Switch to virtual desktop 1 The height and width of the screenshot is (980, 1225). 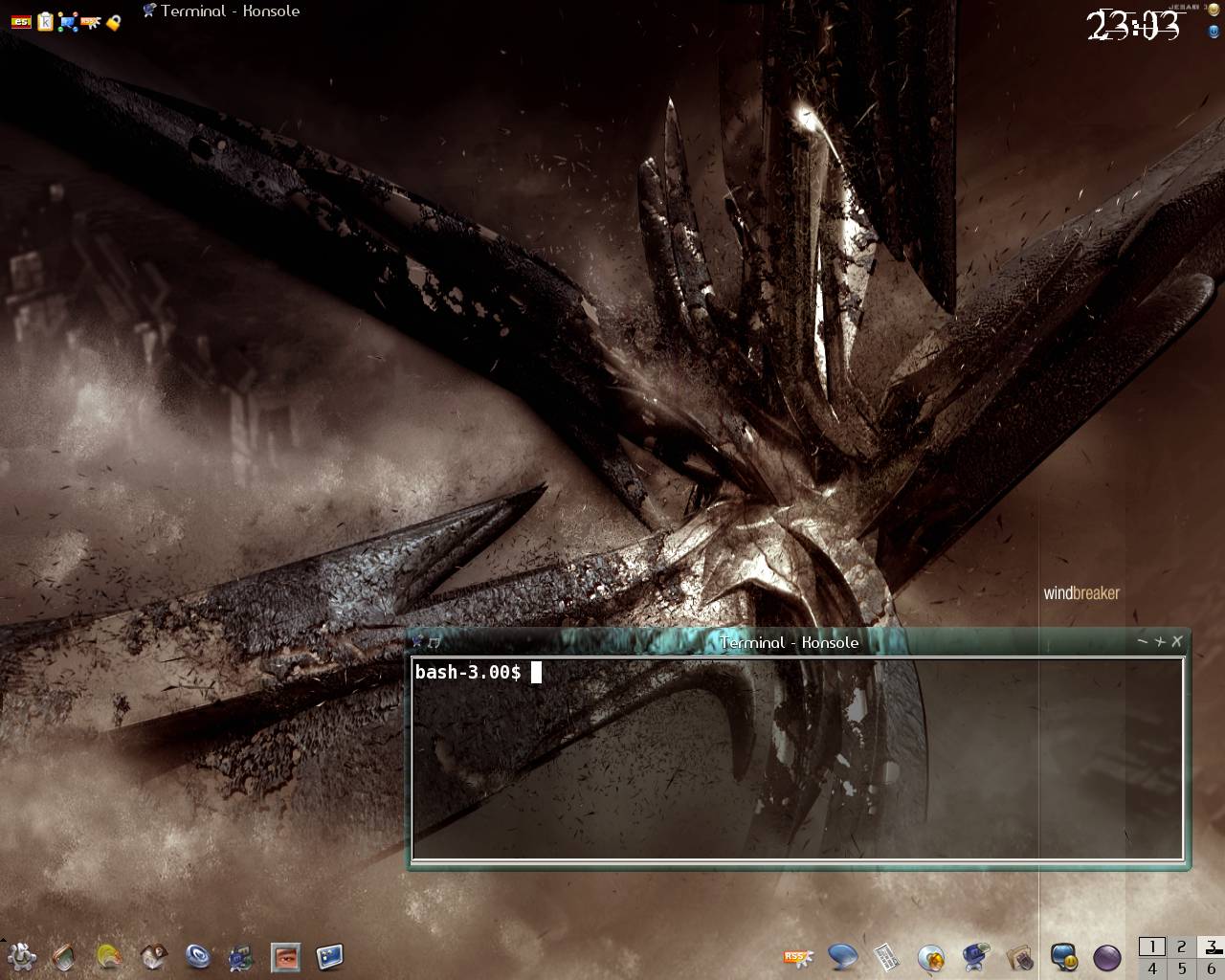(x=1152, y=947)
